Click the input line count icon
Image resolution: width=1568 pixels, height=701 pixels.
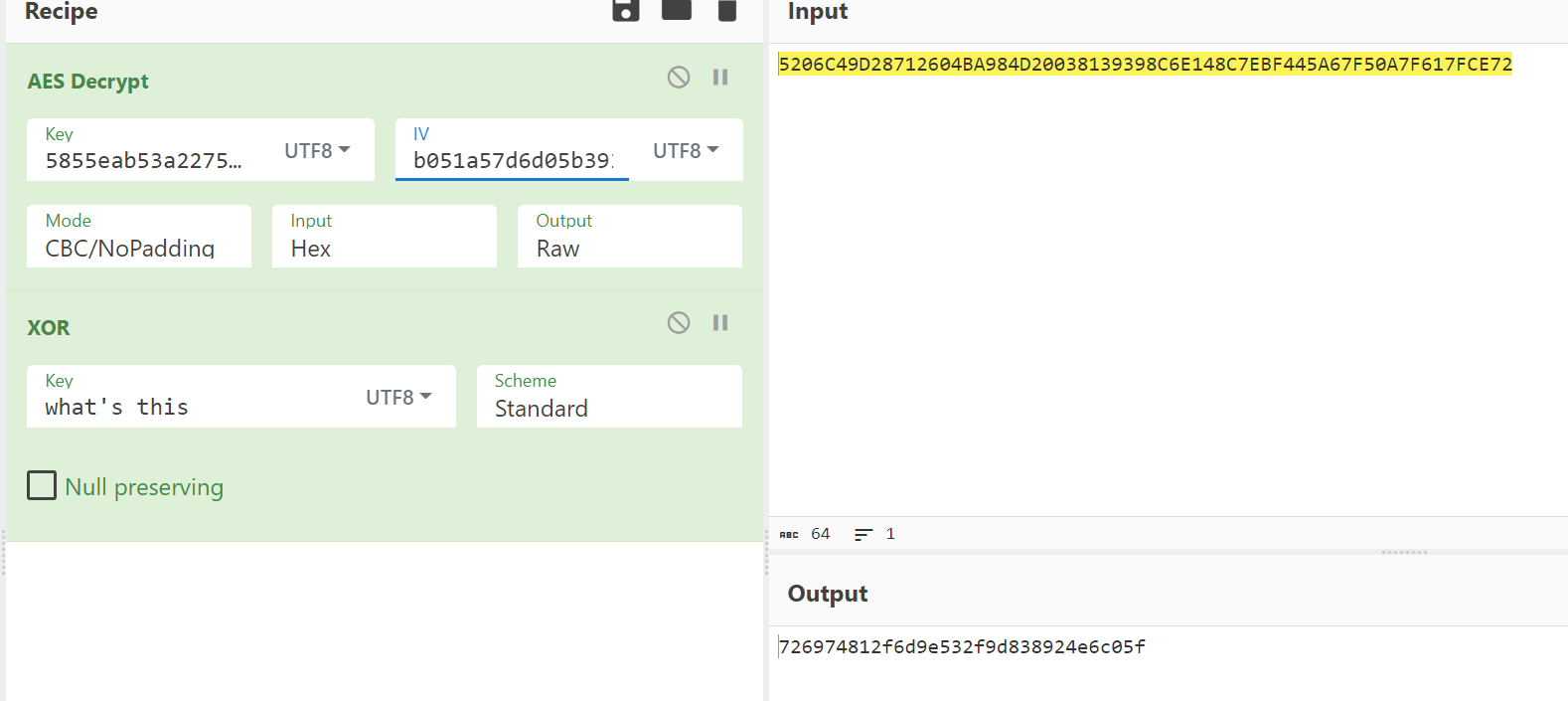pos(863,535)
